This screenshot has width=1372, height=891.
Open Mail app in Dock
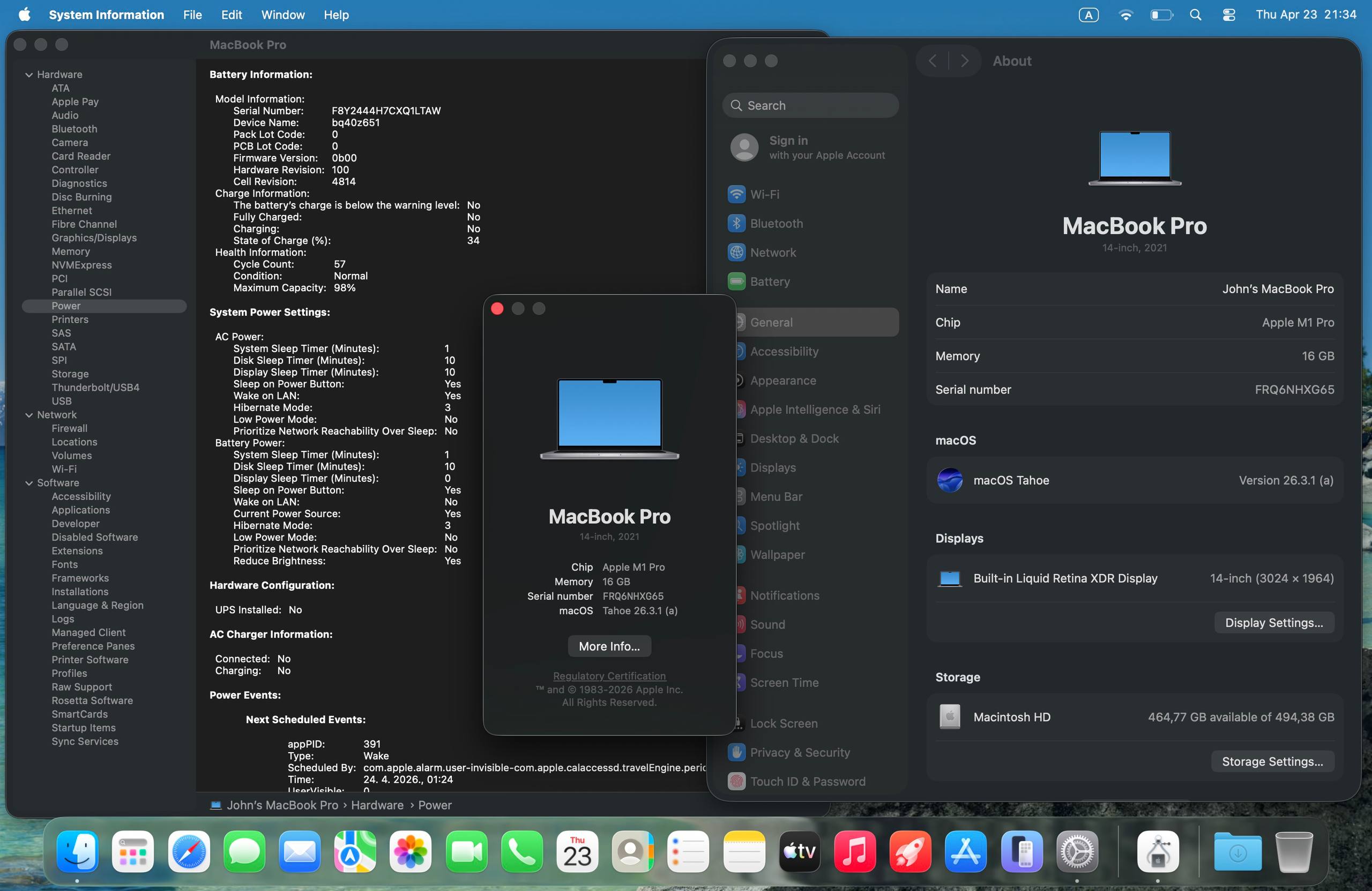click(300, 851)
